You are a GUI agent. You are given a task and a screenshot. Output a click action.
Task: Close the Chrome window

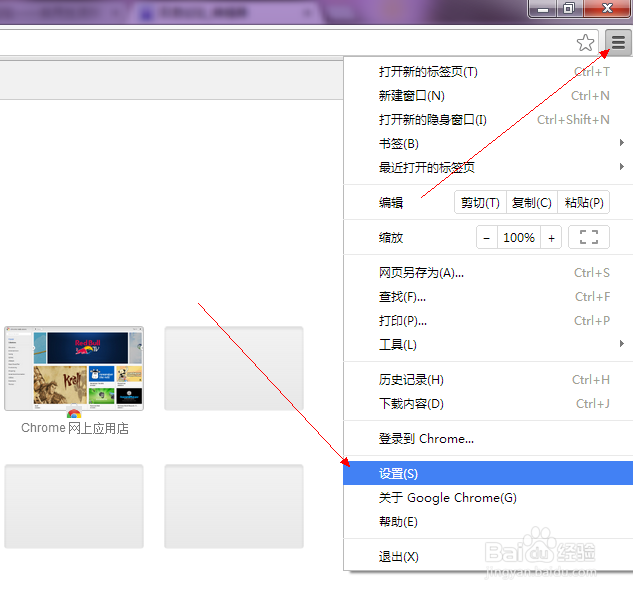(607, 9)
